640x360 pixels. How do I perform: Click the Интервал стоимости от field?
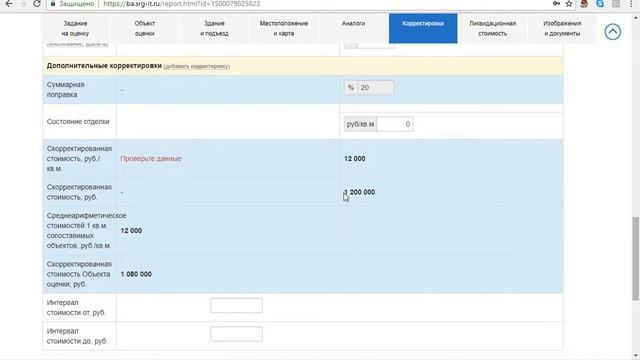[x=236, y=305]
